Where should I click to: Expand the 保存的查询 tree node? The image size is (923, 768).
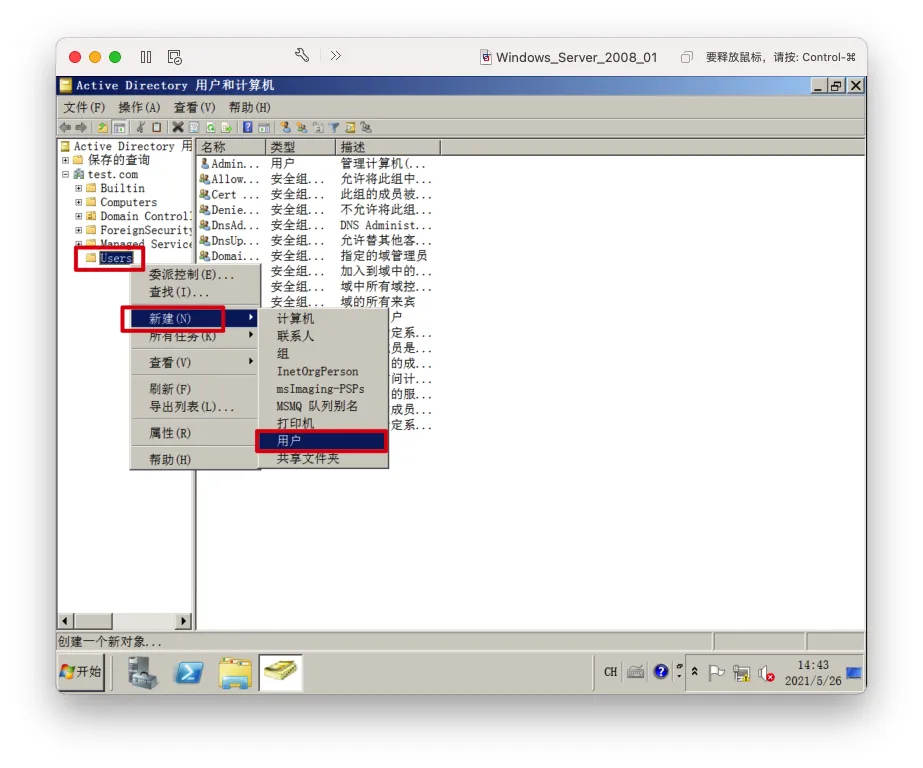pos(65,160)
